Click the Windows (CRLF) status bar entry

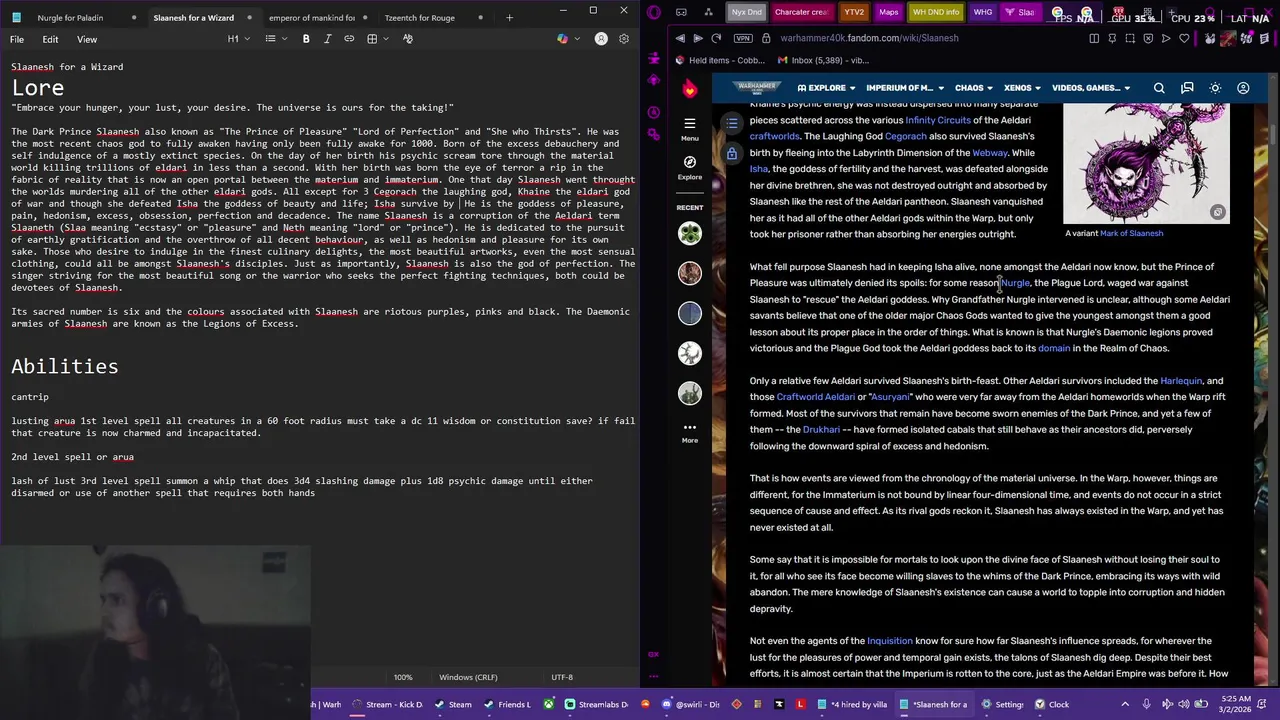coord(468,677)
